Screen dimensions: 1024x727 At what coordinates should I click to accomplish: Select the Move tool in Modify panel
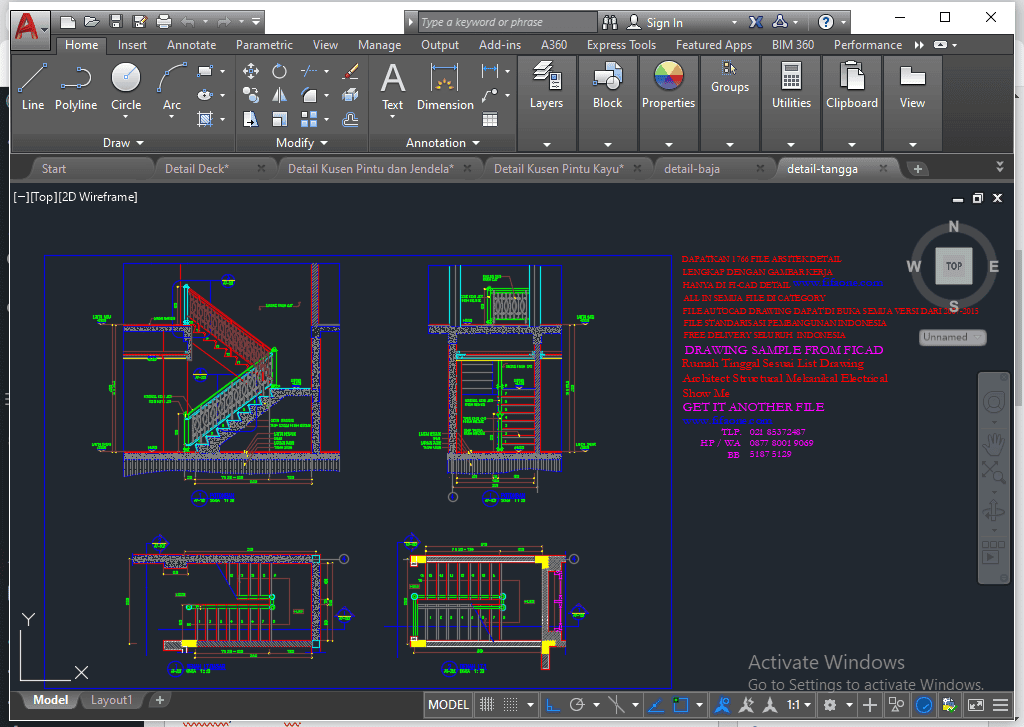tap(251, 71)
